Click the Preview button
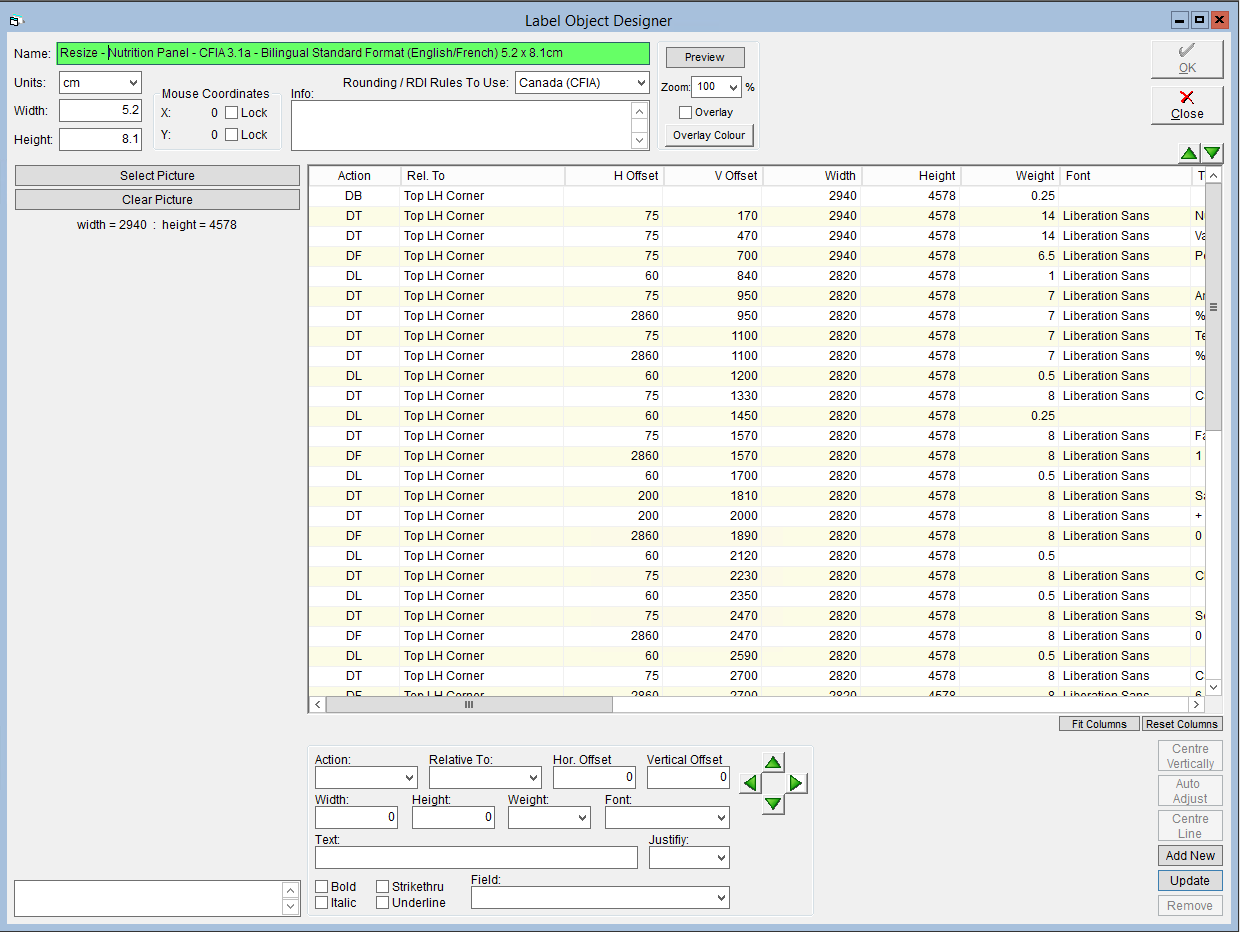This screenshot has height=932, width=1240. click(x=705, y=58)
